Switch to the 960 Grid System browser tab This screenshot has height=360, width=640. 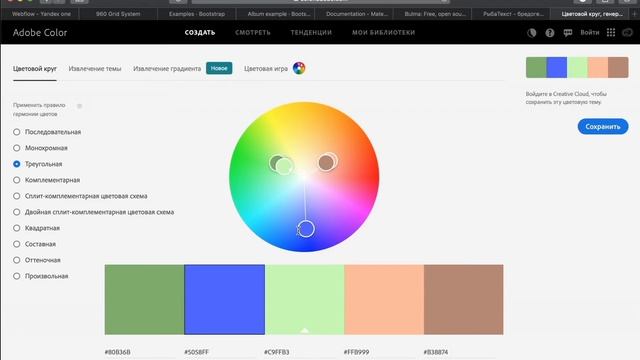[118, 14]
